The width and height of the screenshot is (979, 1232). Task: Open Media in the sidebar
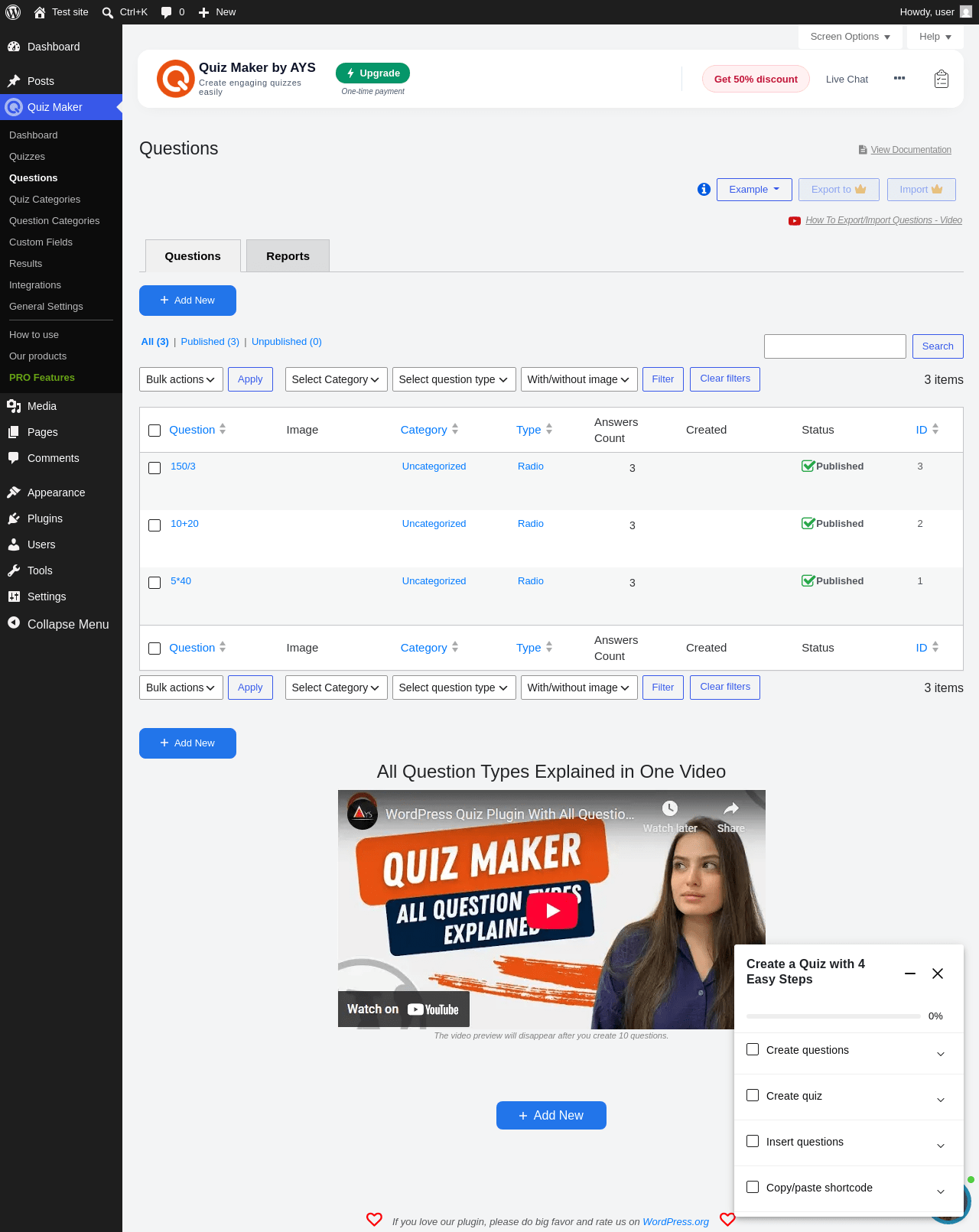pyautogui.click(x=61, y=406)
